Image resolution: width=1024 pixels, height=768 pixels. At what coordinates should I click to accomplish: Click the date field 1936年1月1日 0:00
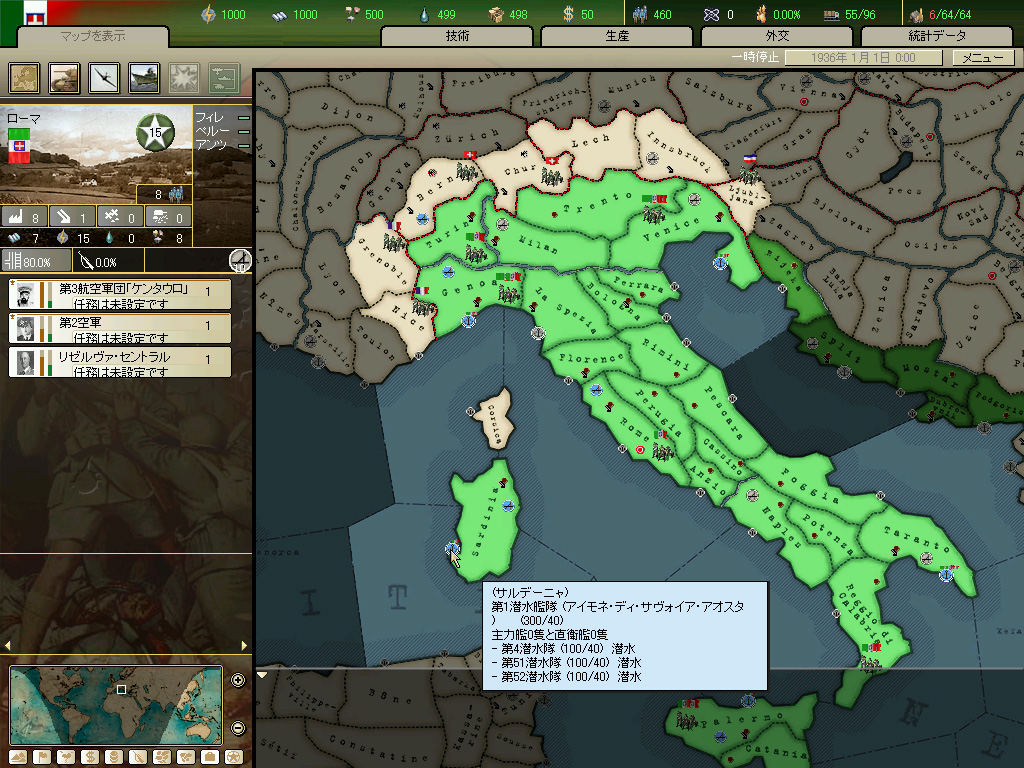(x=863, y=57)
